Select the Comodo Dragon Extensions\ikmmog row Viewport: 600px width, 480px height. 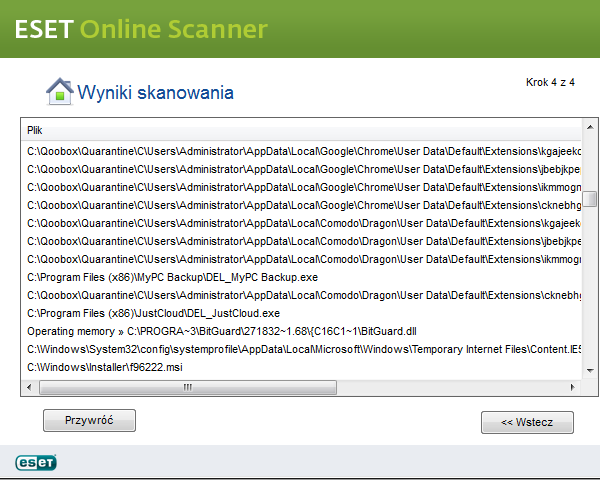(x=302, y=259)
